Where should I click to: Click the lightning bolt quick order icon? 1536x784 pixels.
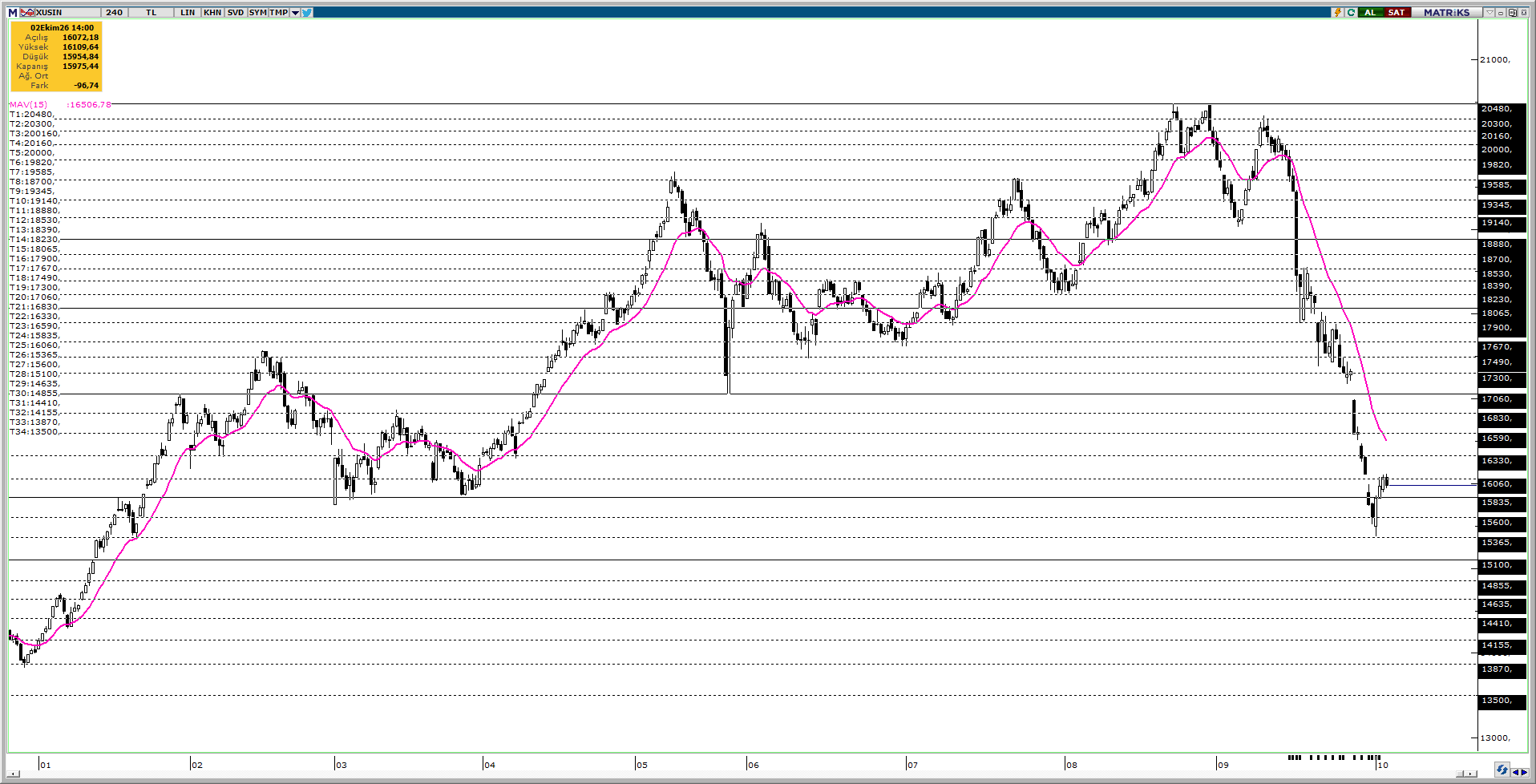point(1337,13)
